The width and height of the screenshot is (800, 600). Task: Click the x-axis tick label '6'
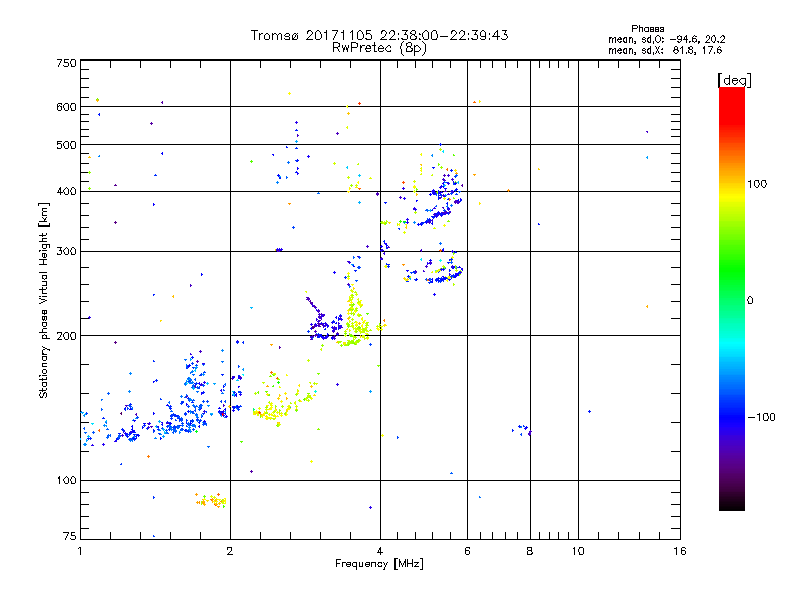[467, 551]
